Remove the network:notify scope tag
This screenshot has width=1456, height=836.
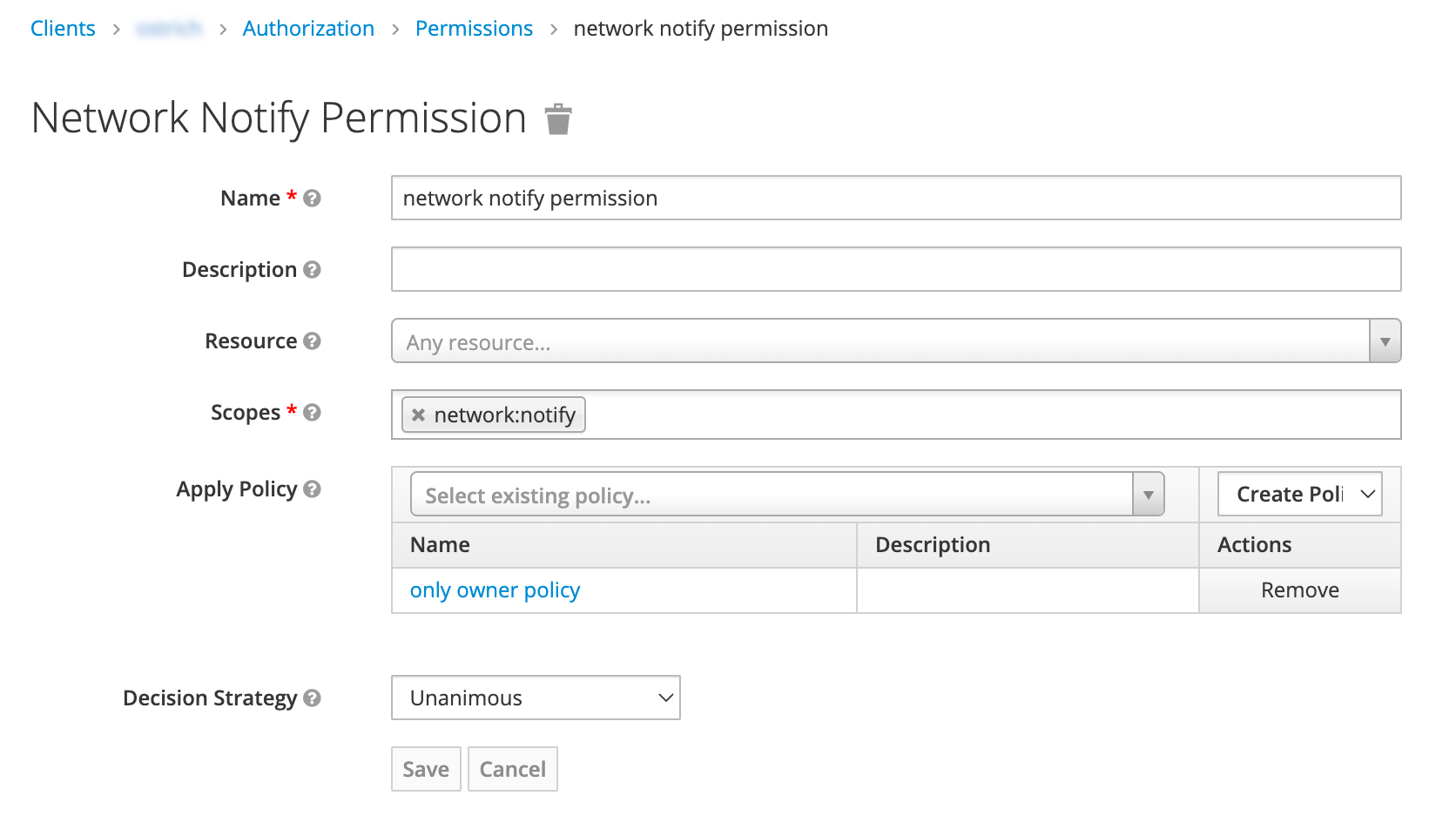(x=419, y=415)
